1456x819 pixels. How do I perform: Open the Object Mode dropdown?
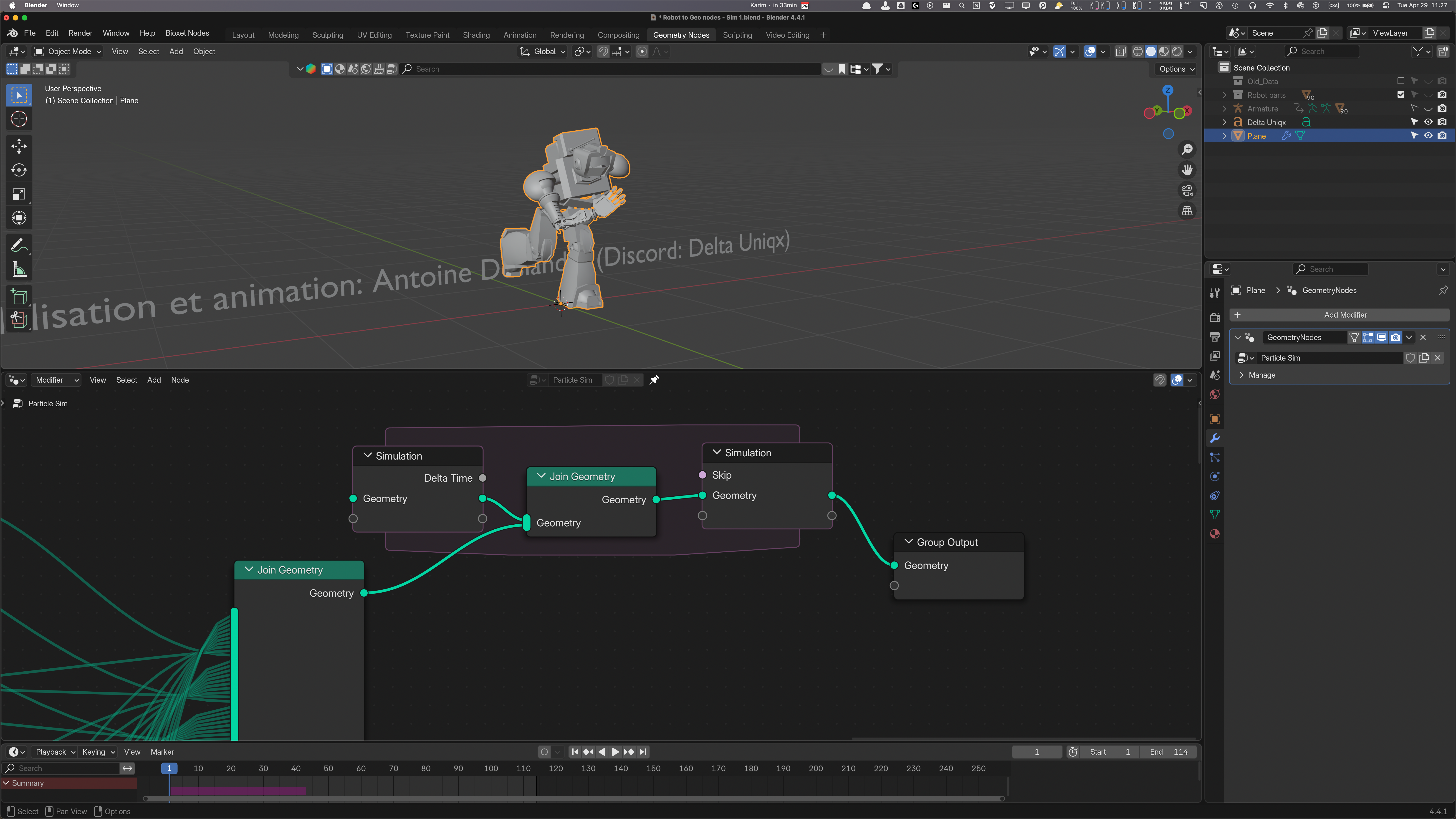[x=68, y=51]
